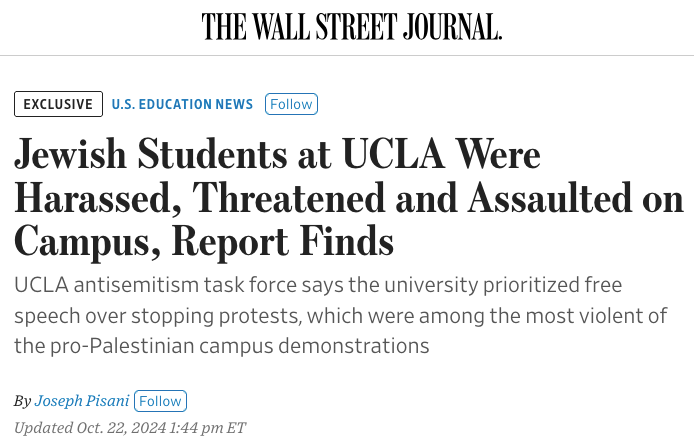Click The Wall Street Journal masthead logo

point(351,27)
